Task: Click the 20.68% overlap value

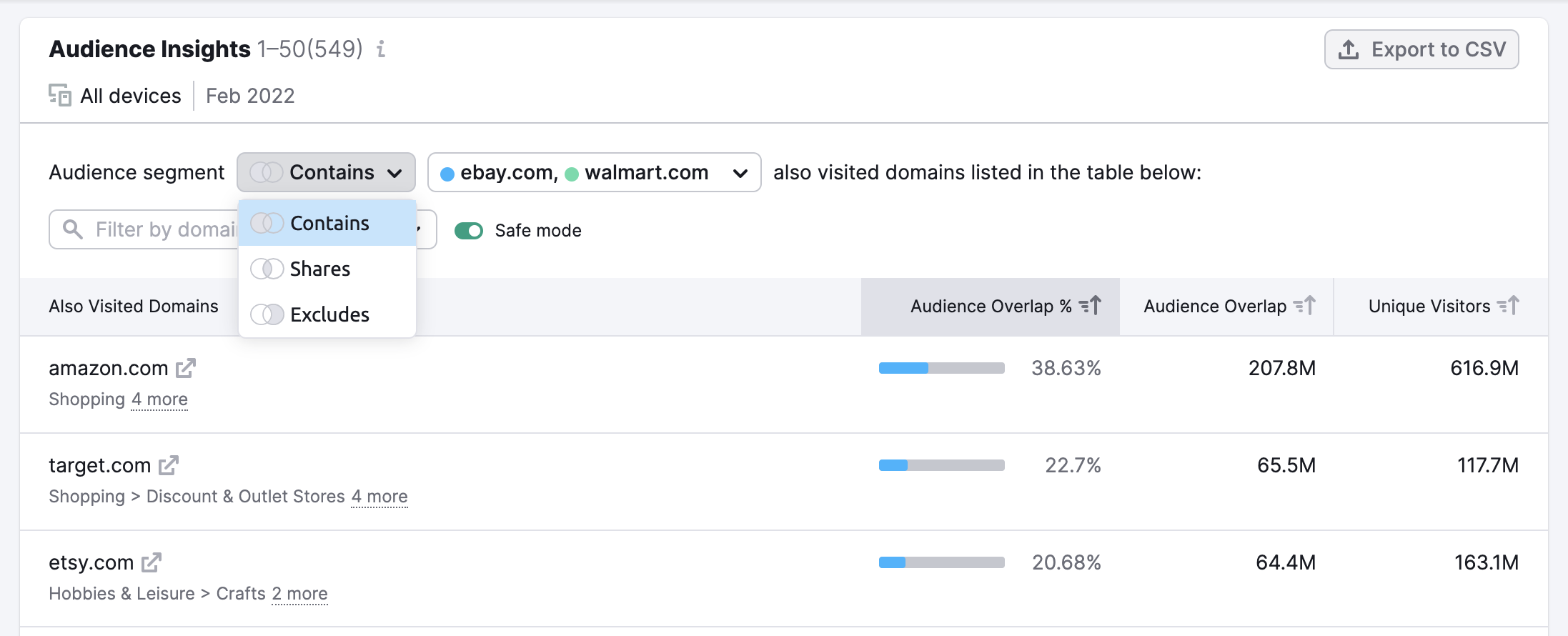Action: click(x=1066, y=562)
